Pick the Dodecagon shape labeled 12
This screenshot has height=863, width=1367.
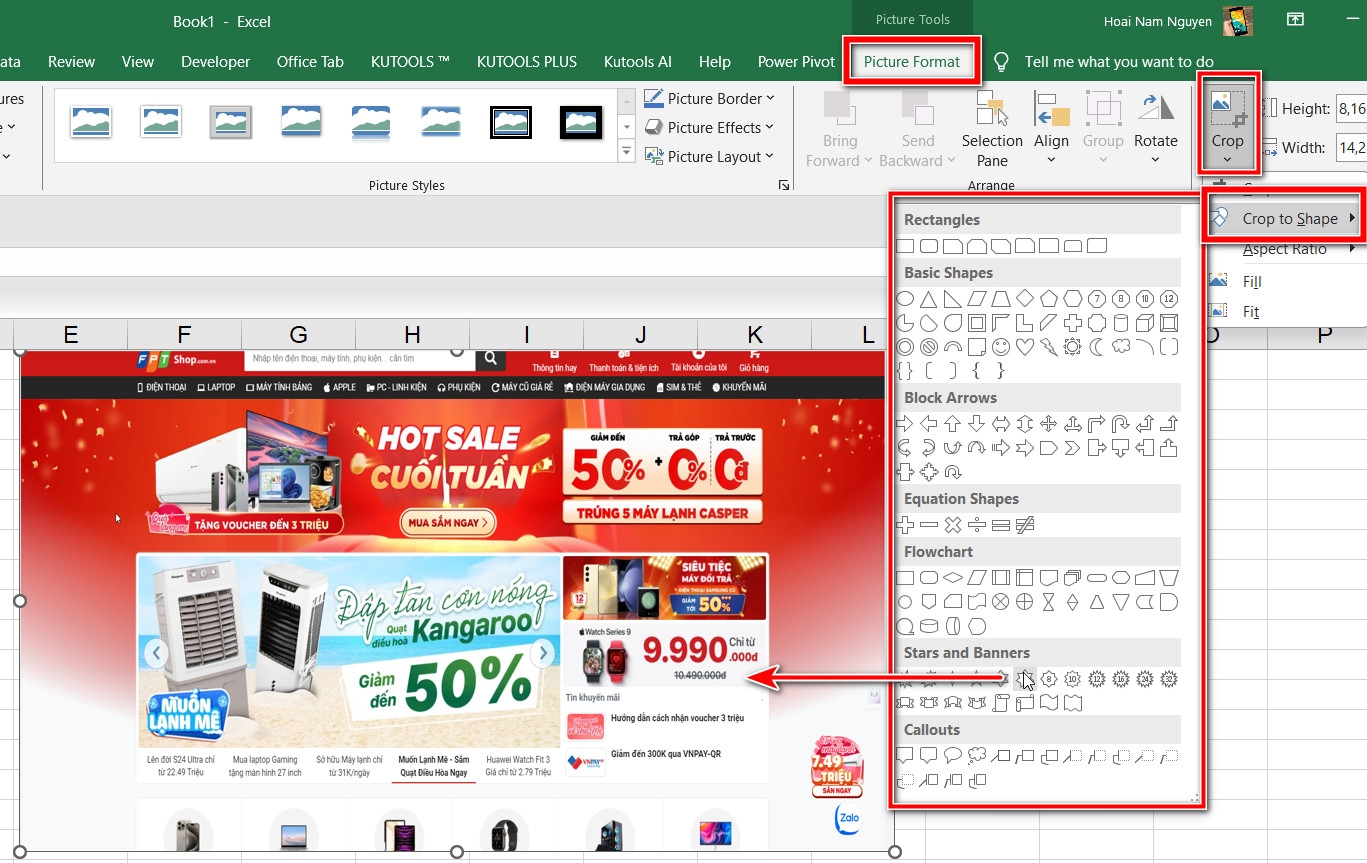click(x=1169, y=298)
